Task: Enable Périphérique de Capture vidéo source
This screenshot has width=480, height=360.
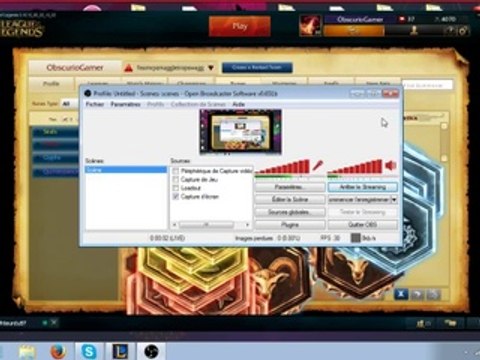Action: click(175, 171)
